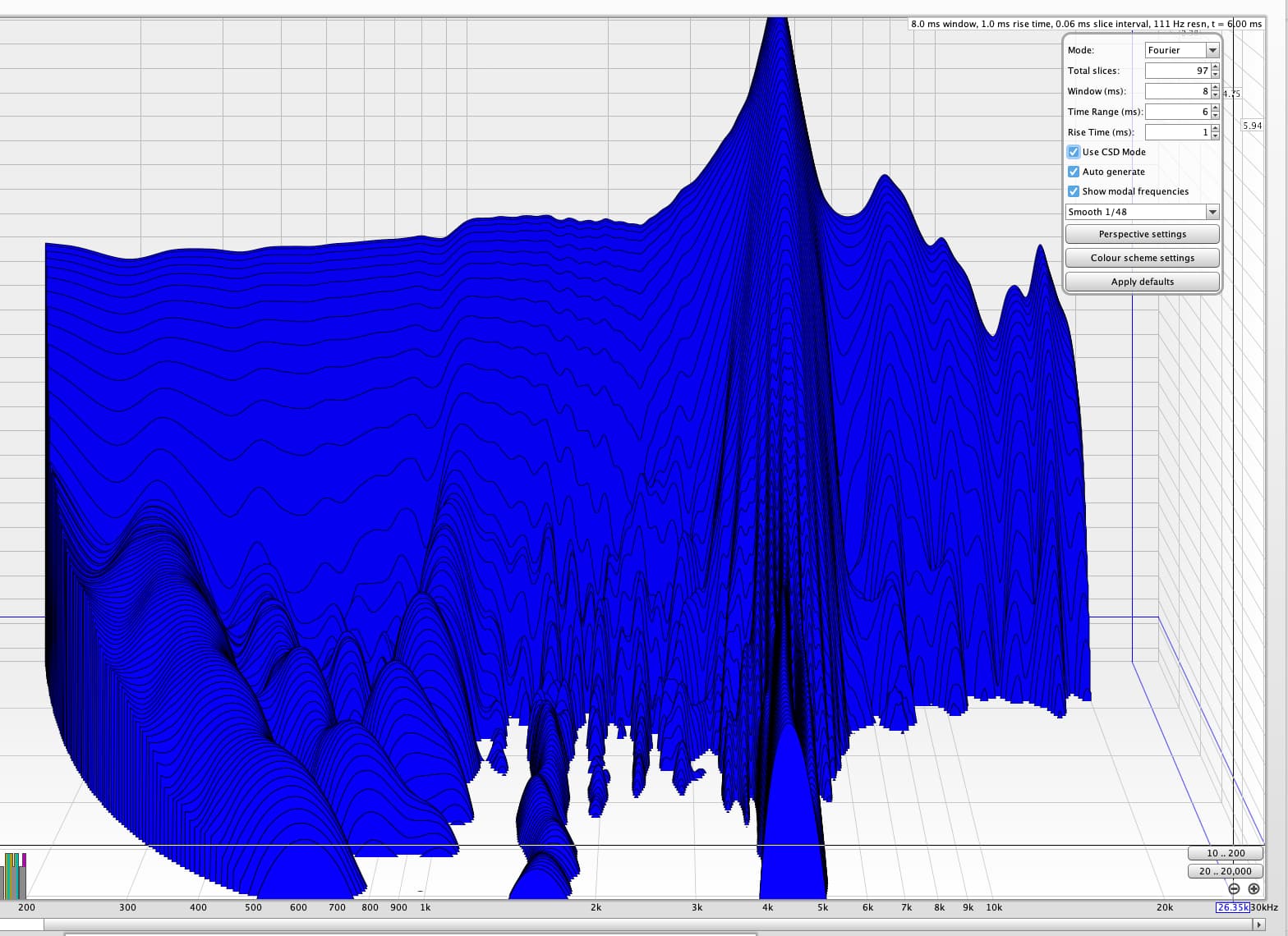Image resolution: width=1288 pixels, height=936 pixels.
Task: Disable the Use CSD Mode checkbox
Action: 1073,152
